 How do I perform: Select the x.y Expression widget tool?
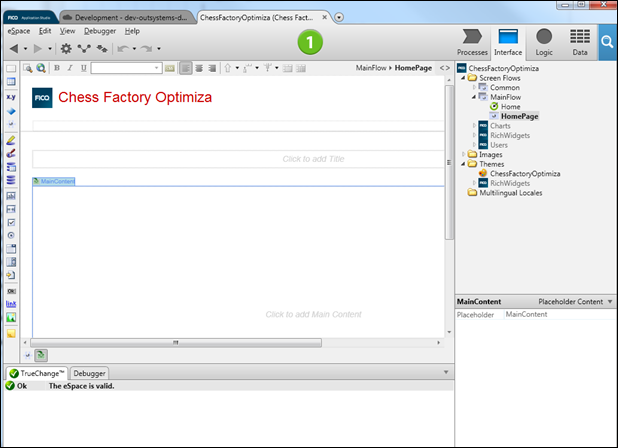[11, 97]
